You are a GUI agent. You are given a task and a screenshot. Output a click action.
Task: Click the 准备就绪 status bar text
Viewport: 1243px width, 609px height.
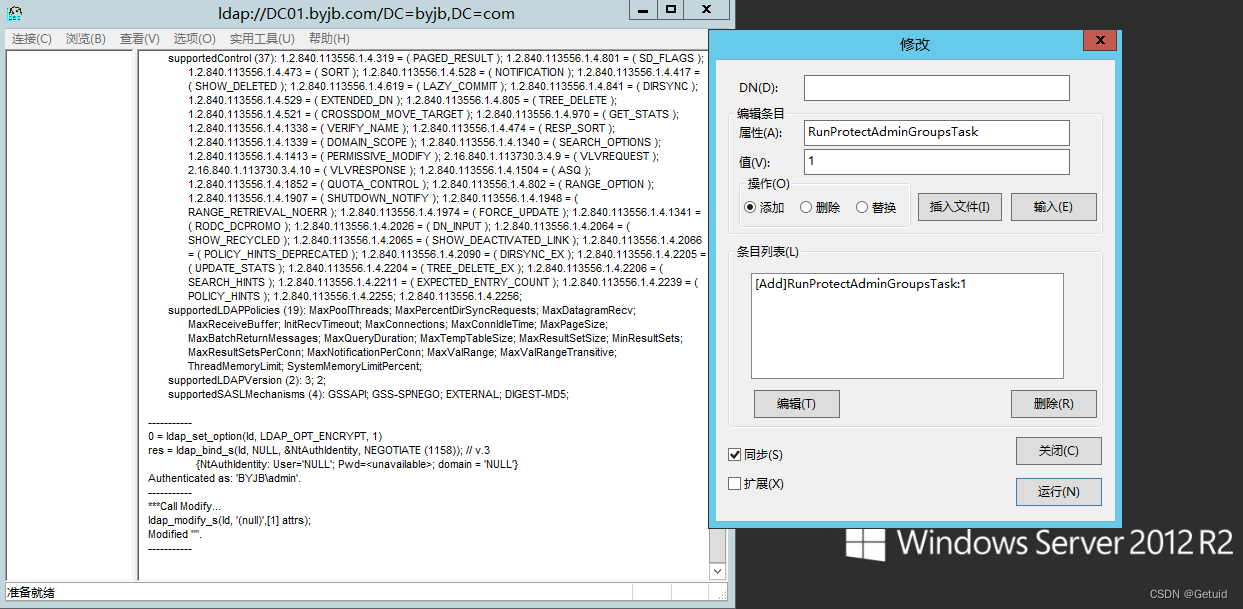31,593
